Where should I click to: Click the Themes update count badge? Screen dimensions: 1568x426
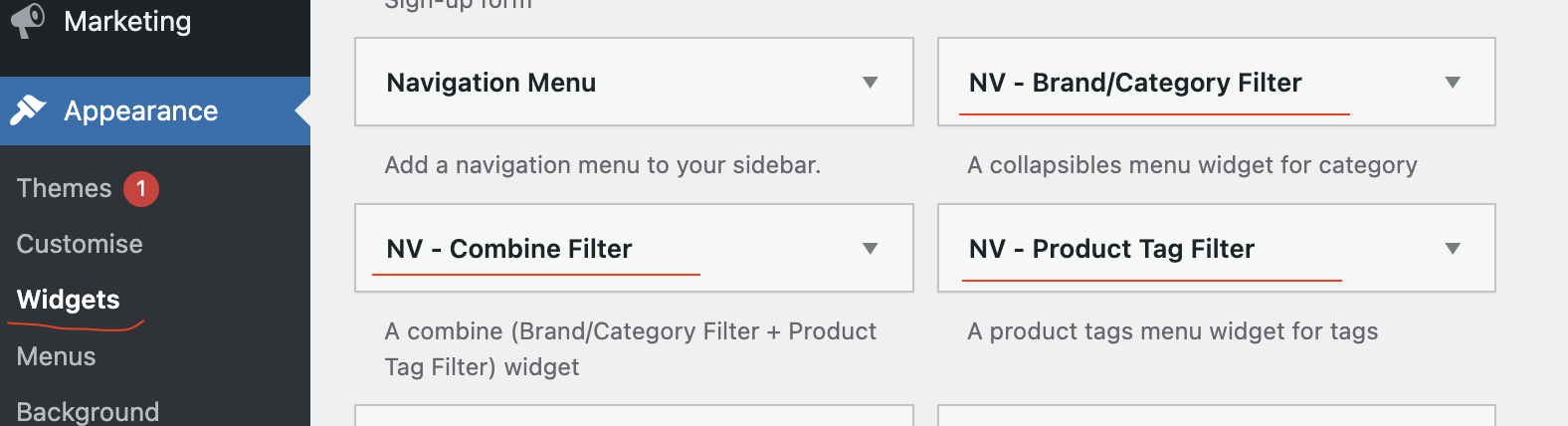tap(141, 188)
